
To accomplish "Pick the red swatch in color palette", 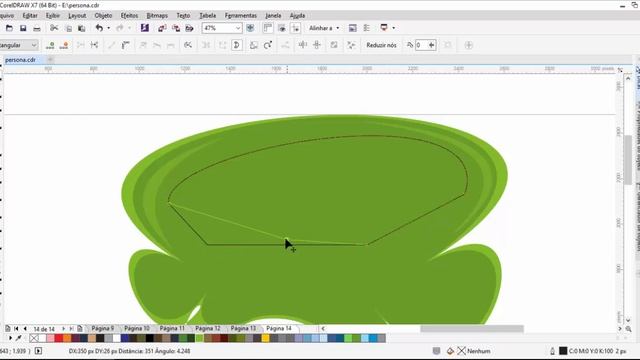I will 58,338.
